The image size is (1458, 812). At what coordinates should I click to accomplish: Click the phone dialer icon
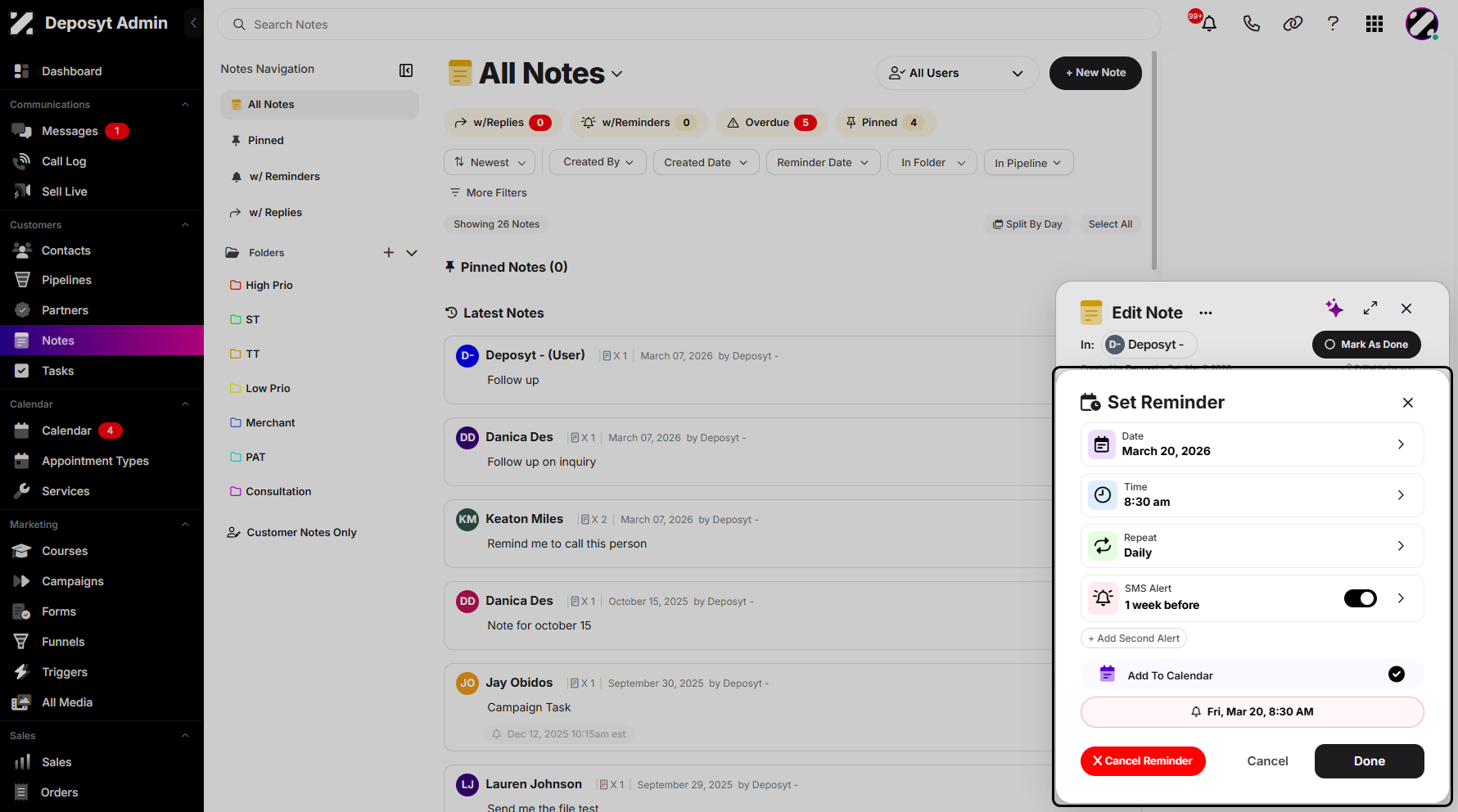click(x=1251, y=24)
